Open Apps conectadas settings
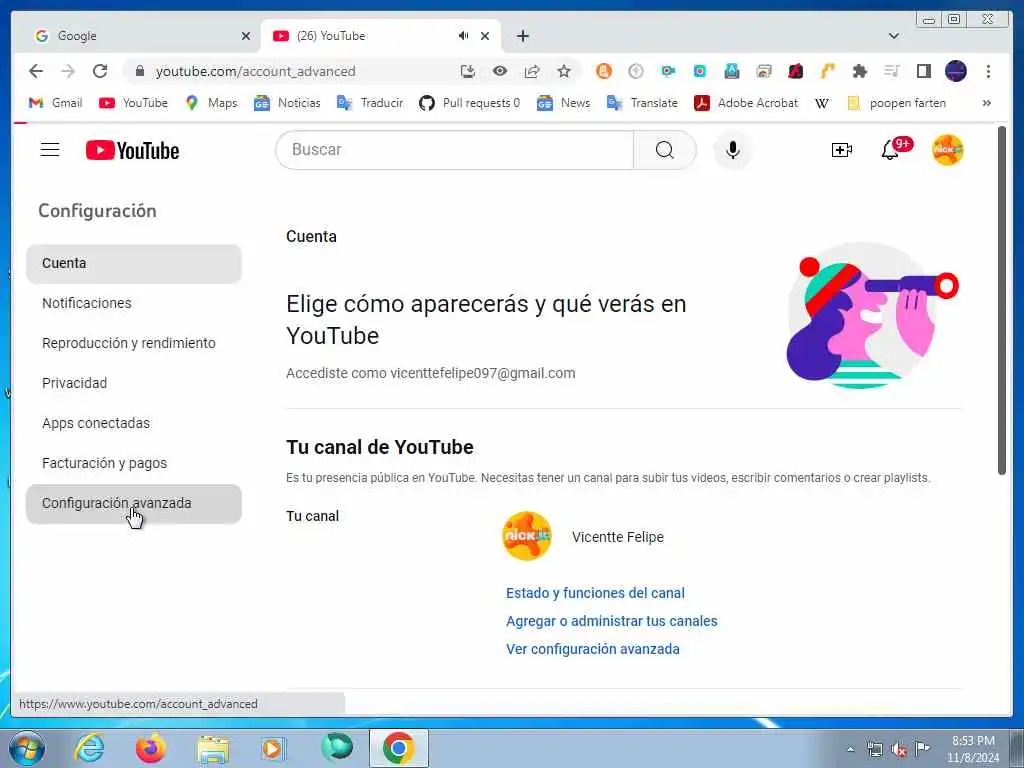 point(134,423)
